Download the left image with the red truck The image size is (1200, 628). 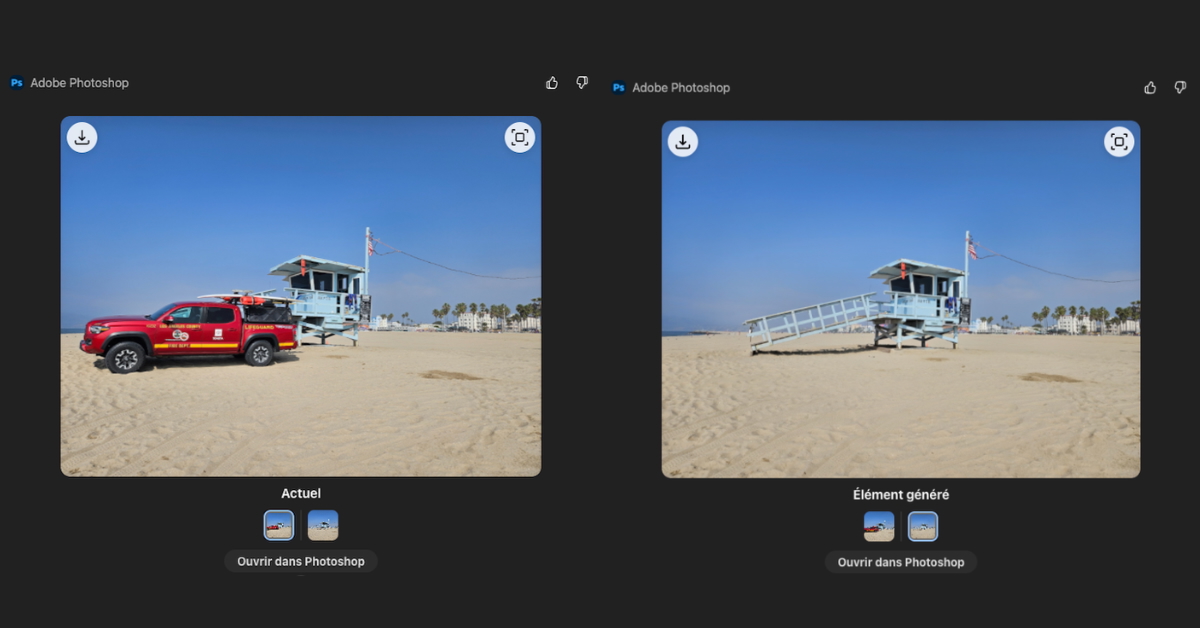point(82,138)
